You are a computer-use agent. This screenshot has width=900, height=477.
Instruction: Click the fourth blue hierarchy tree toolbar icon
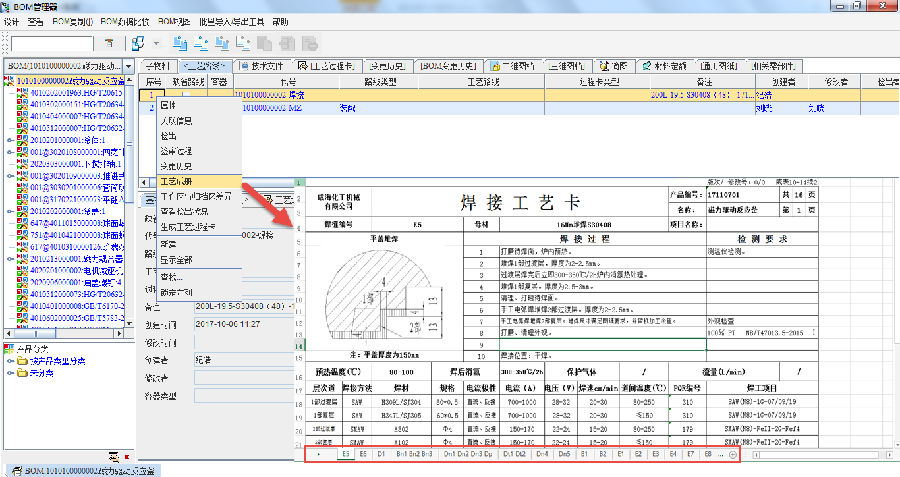click(246, 43)
